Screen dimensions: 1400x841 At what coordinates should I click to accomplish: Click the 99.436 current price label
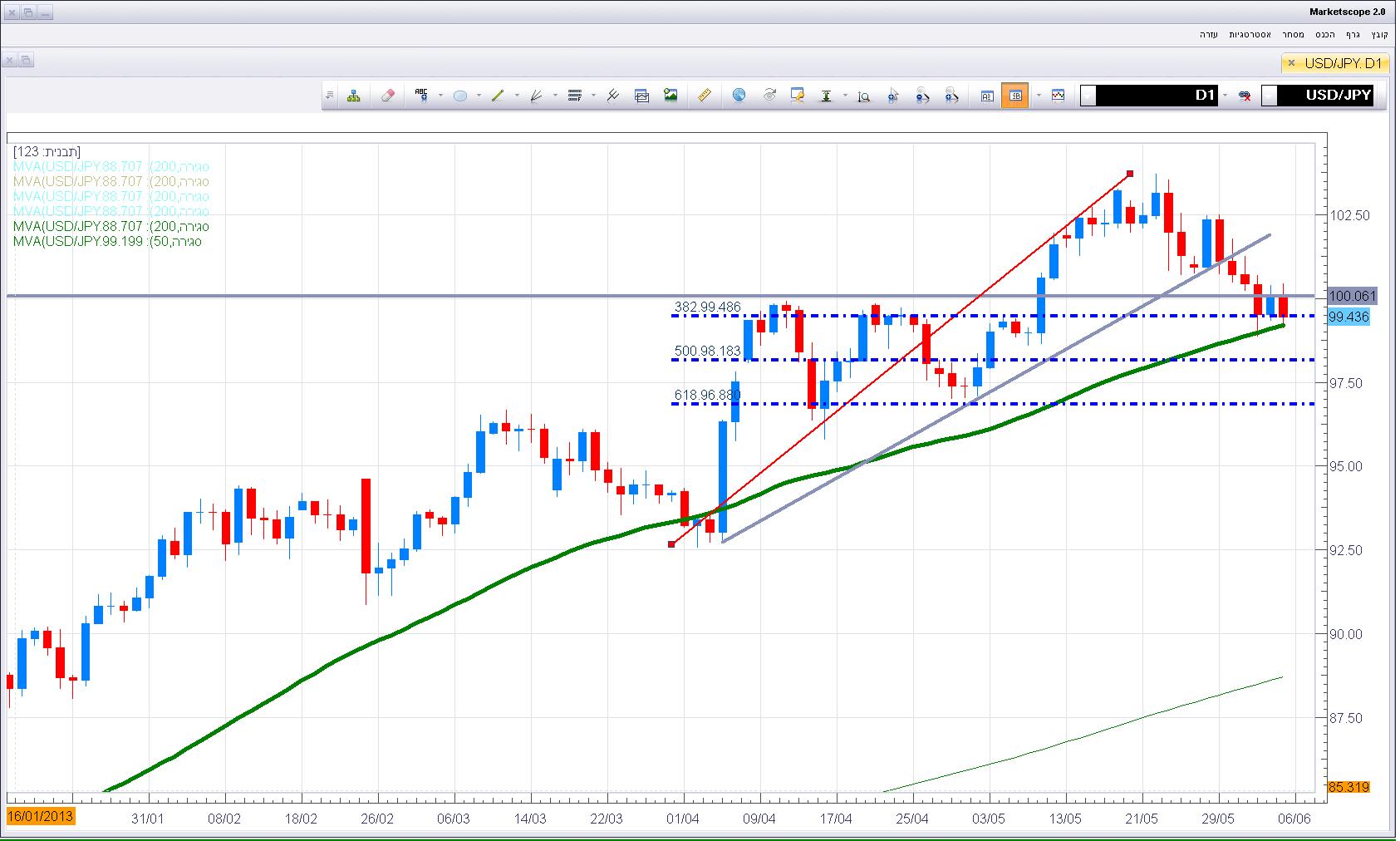pyautogui.click(x=1348, y=317)
